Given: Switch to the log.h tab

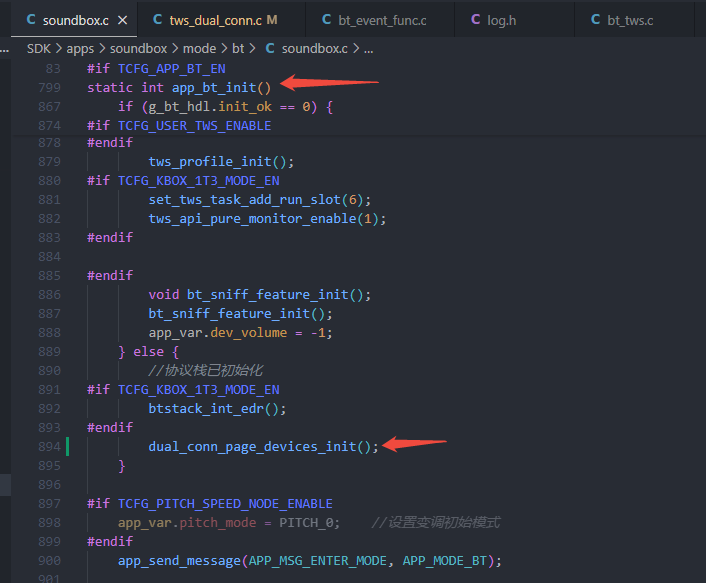Looking at the screenshot, I should tap(502, 20).
